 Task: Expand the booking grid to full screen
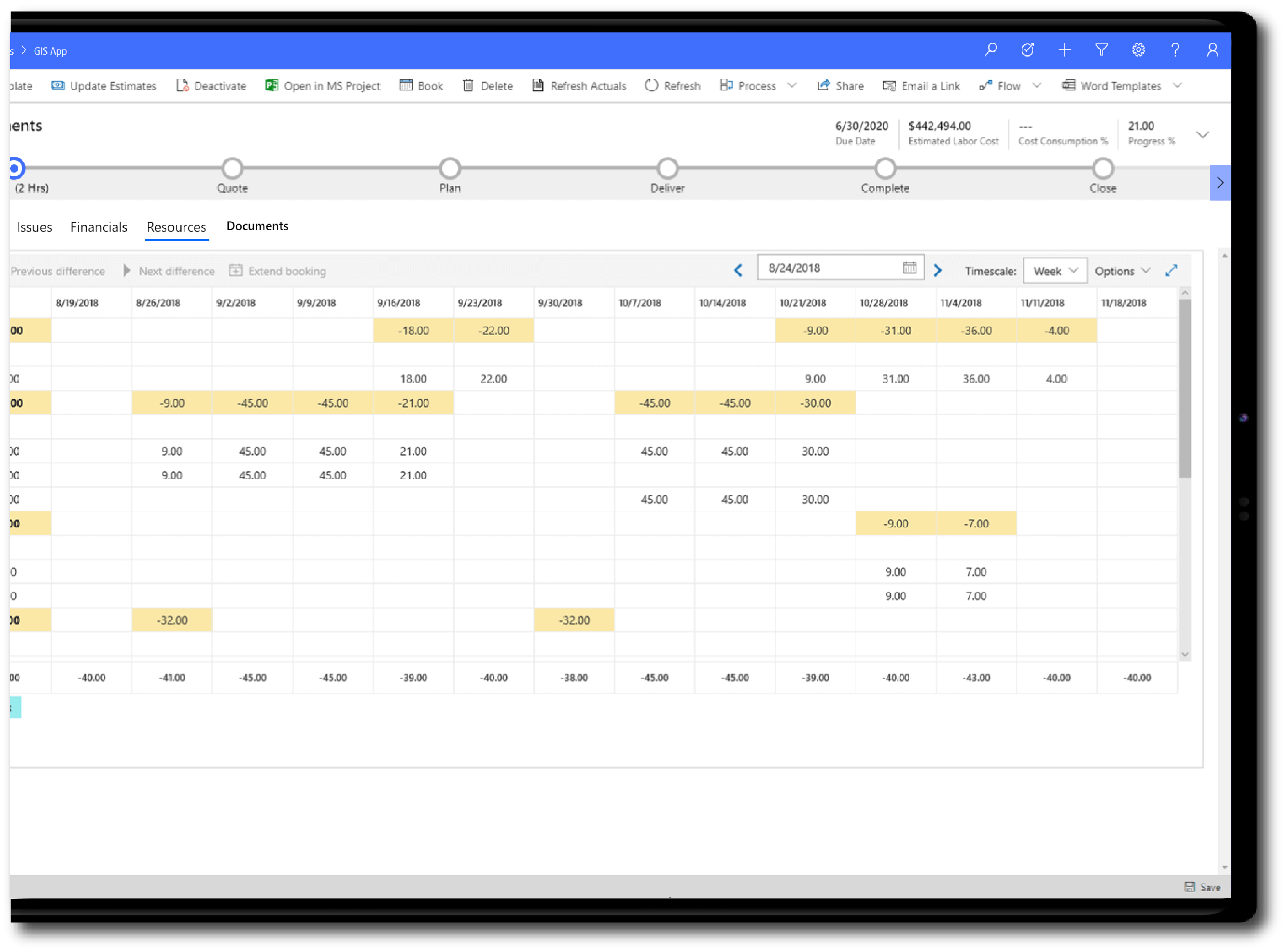(x=1171, y=270)
